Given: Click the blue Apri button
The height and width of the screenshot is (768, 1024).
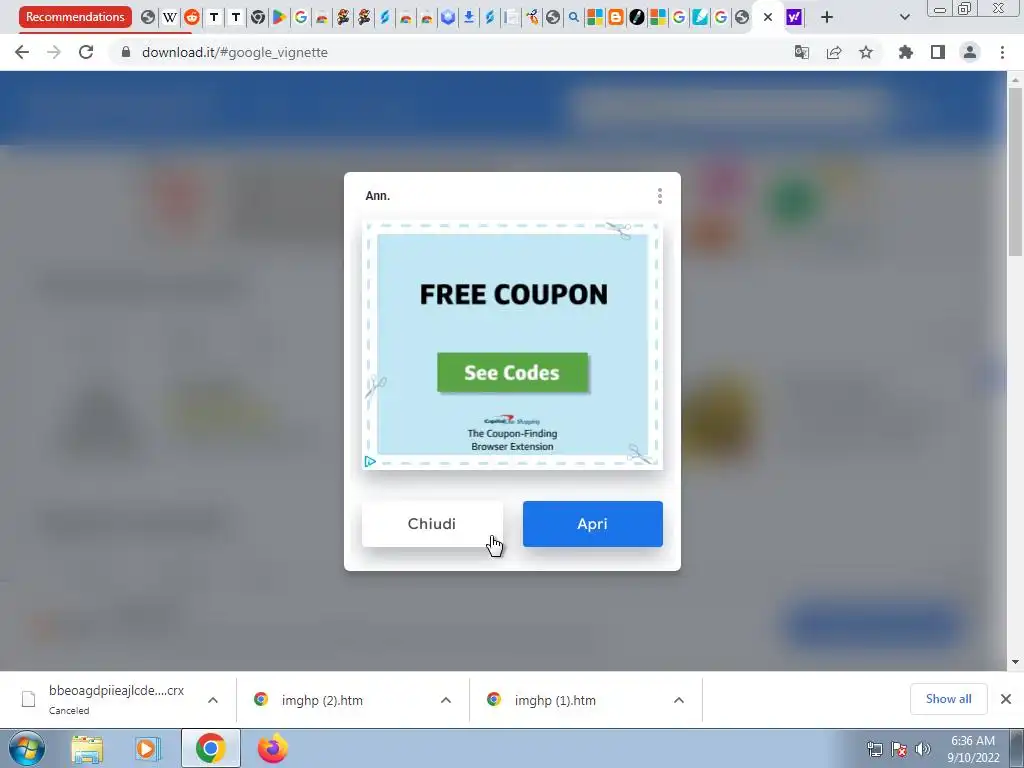Looking at the screenshot, I should pyautogui.click(x=592, y=524).
